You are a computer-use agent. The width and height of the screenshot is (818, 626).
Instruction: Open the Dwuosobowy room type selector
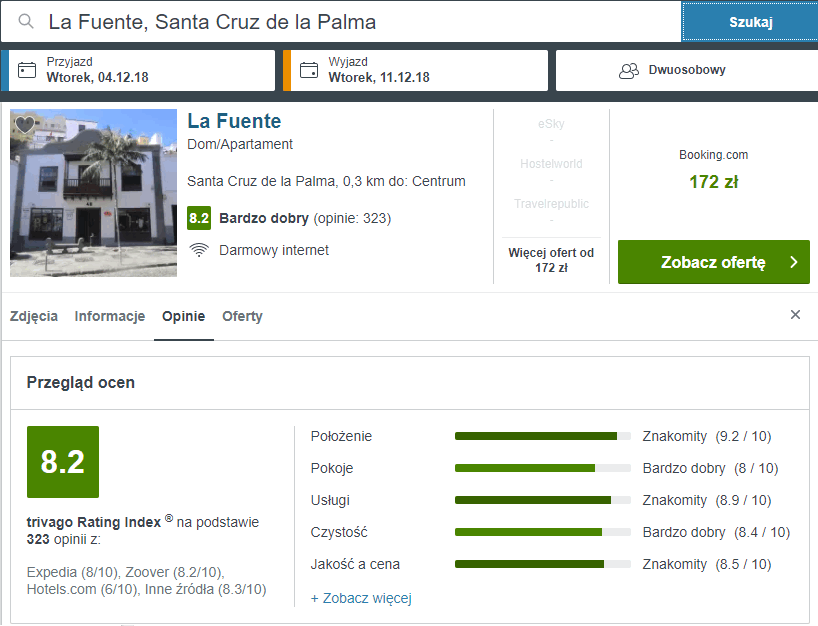click(686, 70)
